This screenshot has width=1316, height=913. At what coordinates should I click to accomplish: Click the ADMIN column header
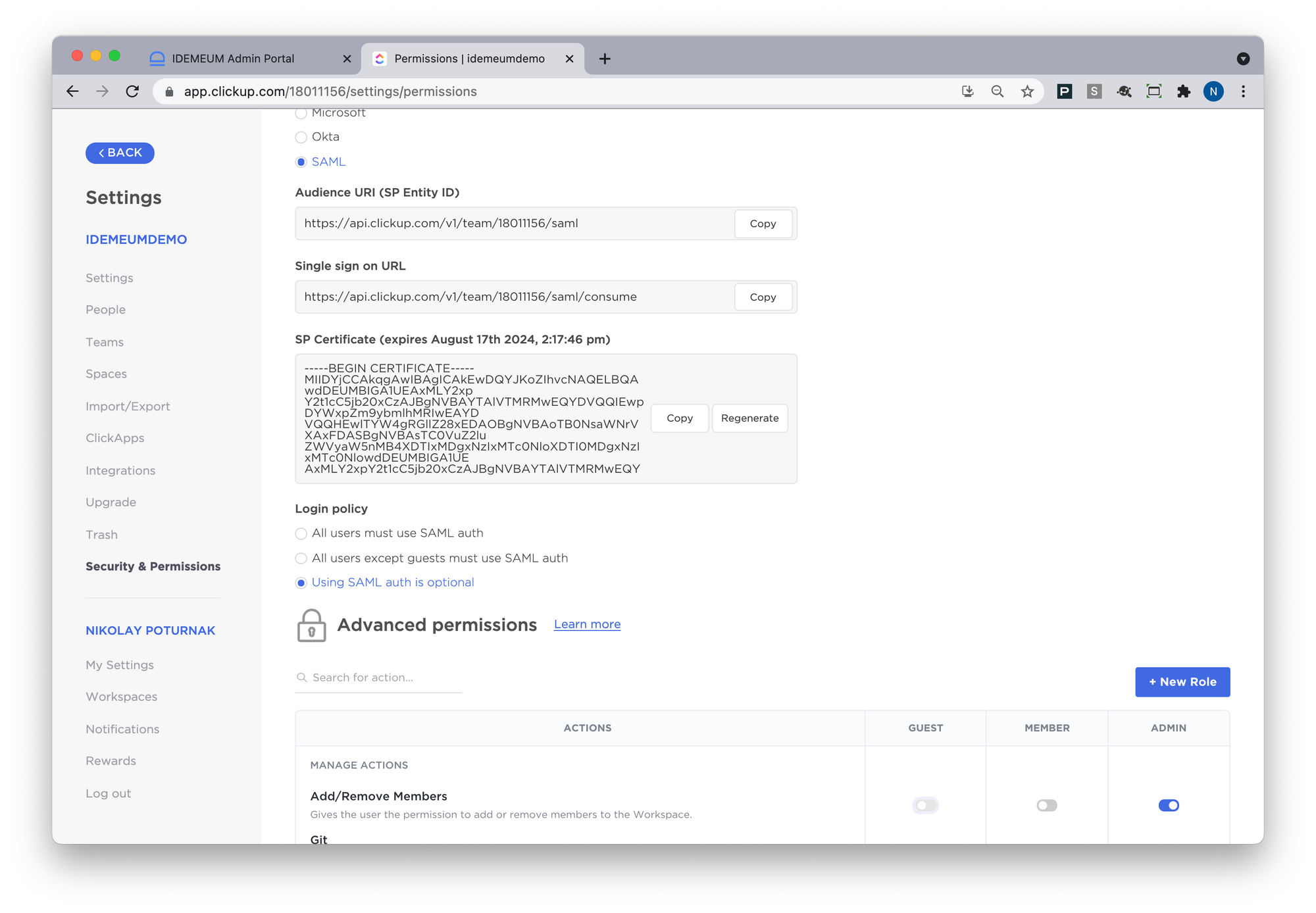pos(1169,728)
